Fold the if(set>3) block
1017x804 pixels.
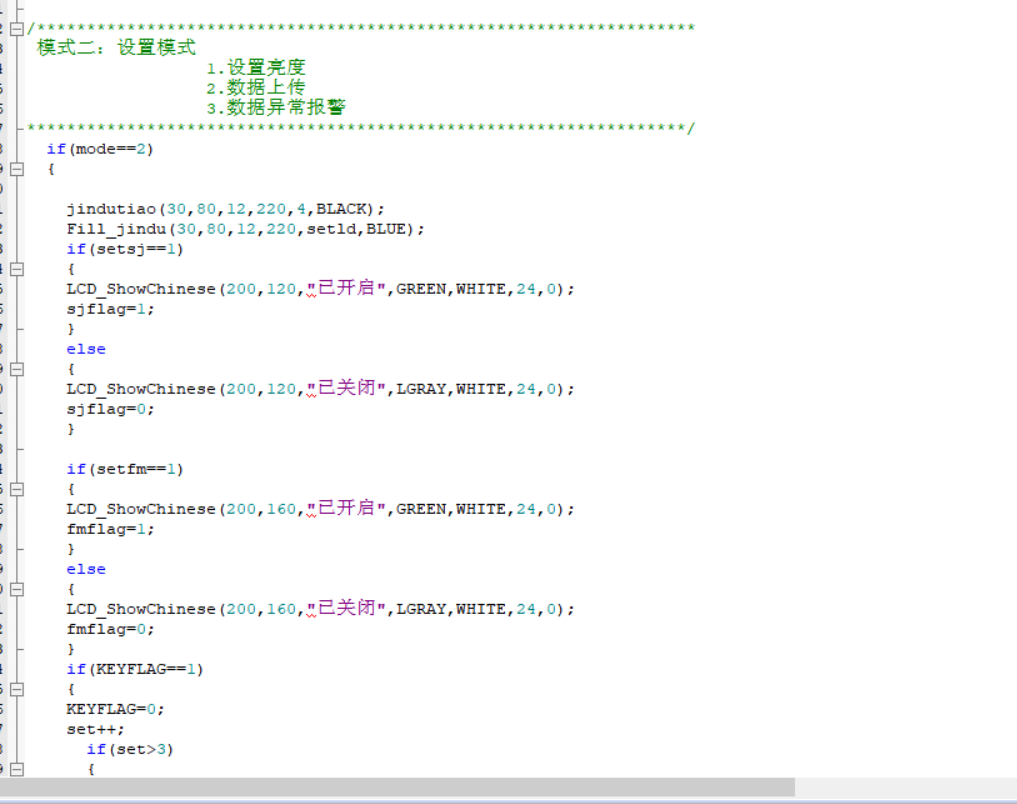click(16, 769)
